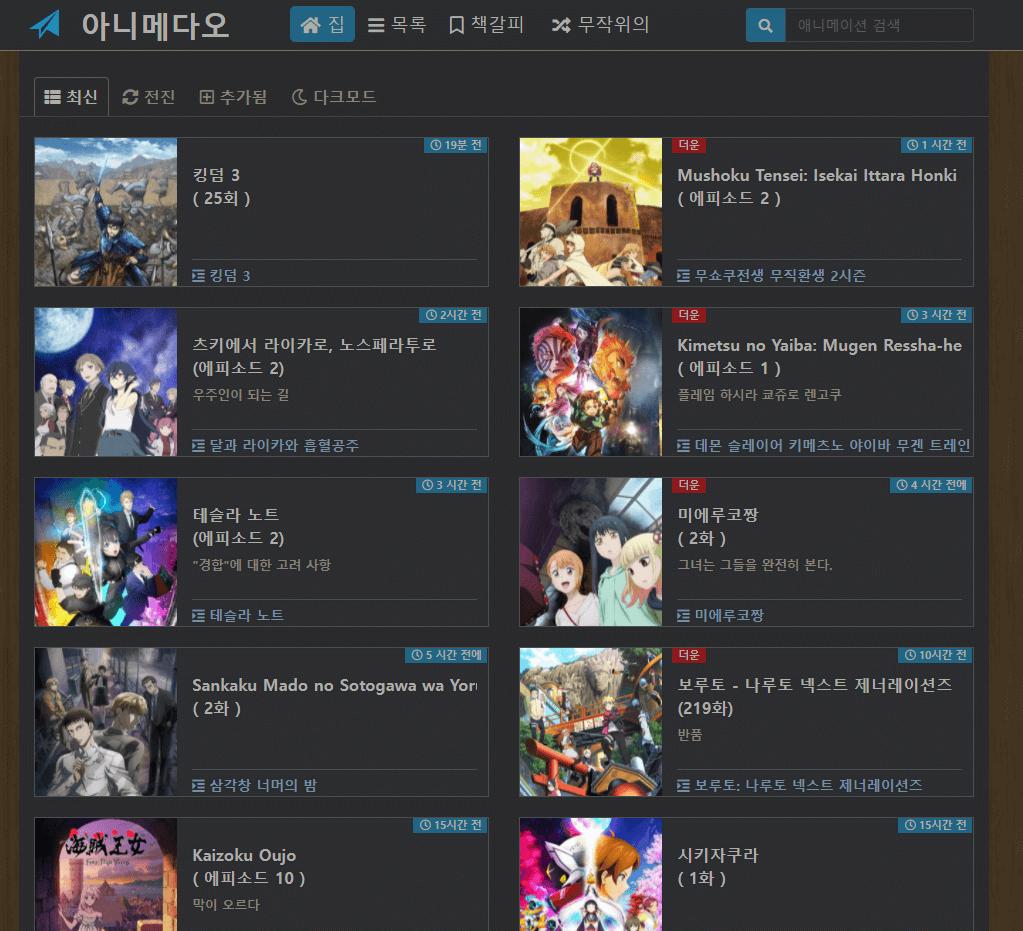The width and height of the screenshot is (1023, 931).
Task: Open 달과 라이카와 흡혈공주 series link
Action: 284,446
